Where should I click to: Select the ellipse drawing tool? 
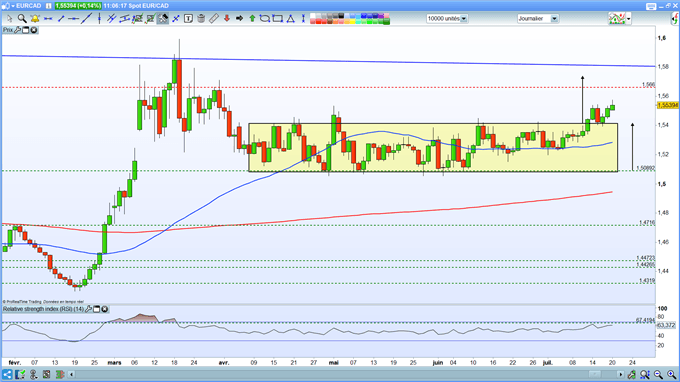click(265, 19)
